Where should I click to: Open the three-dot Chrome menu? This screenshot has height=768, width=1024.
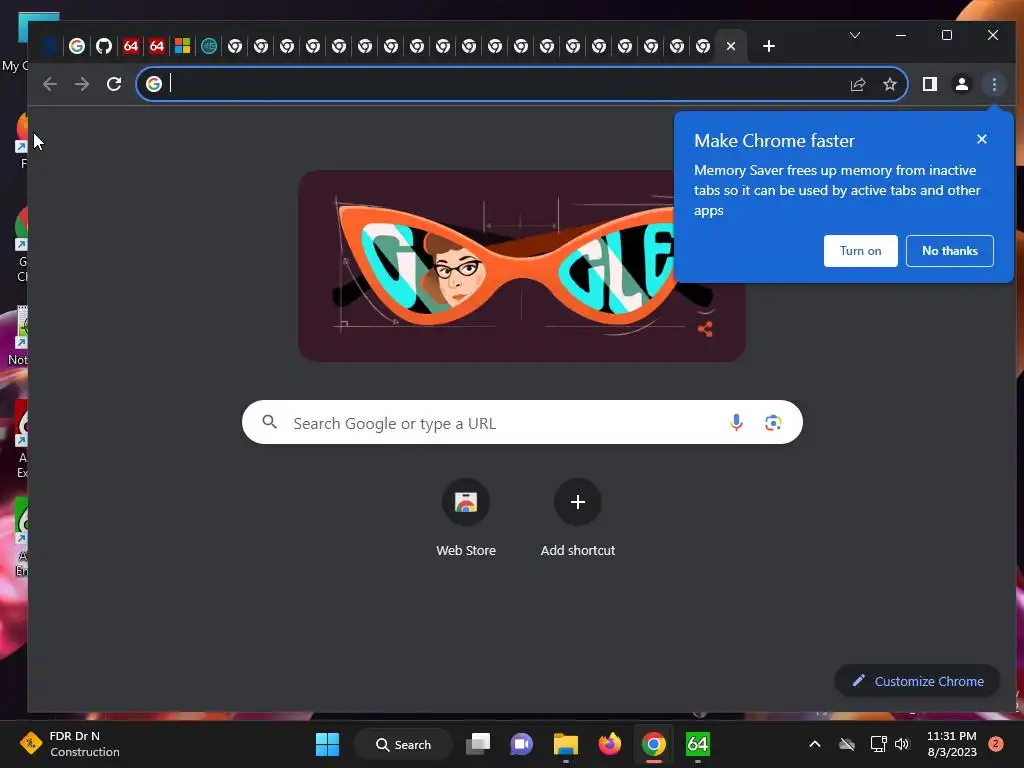(994, 84)
